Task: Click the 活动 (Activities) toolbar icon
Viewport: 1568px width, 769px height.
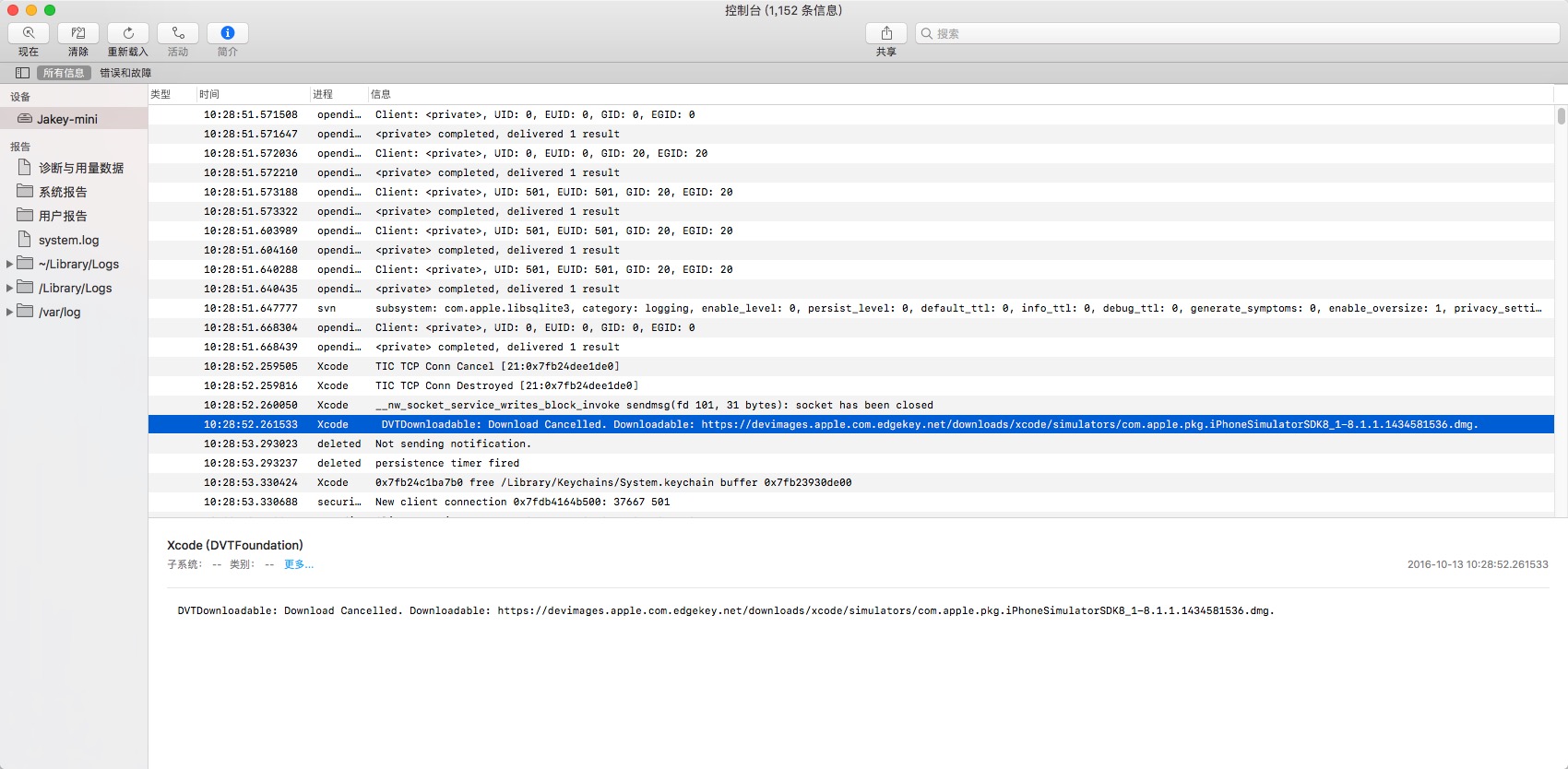Action: [178, 33]
